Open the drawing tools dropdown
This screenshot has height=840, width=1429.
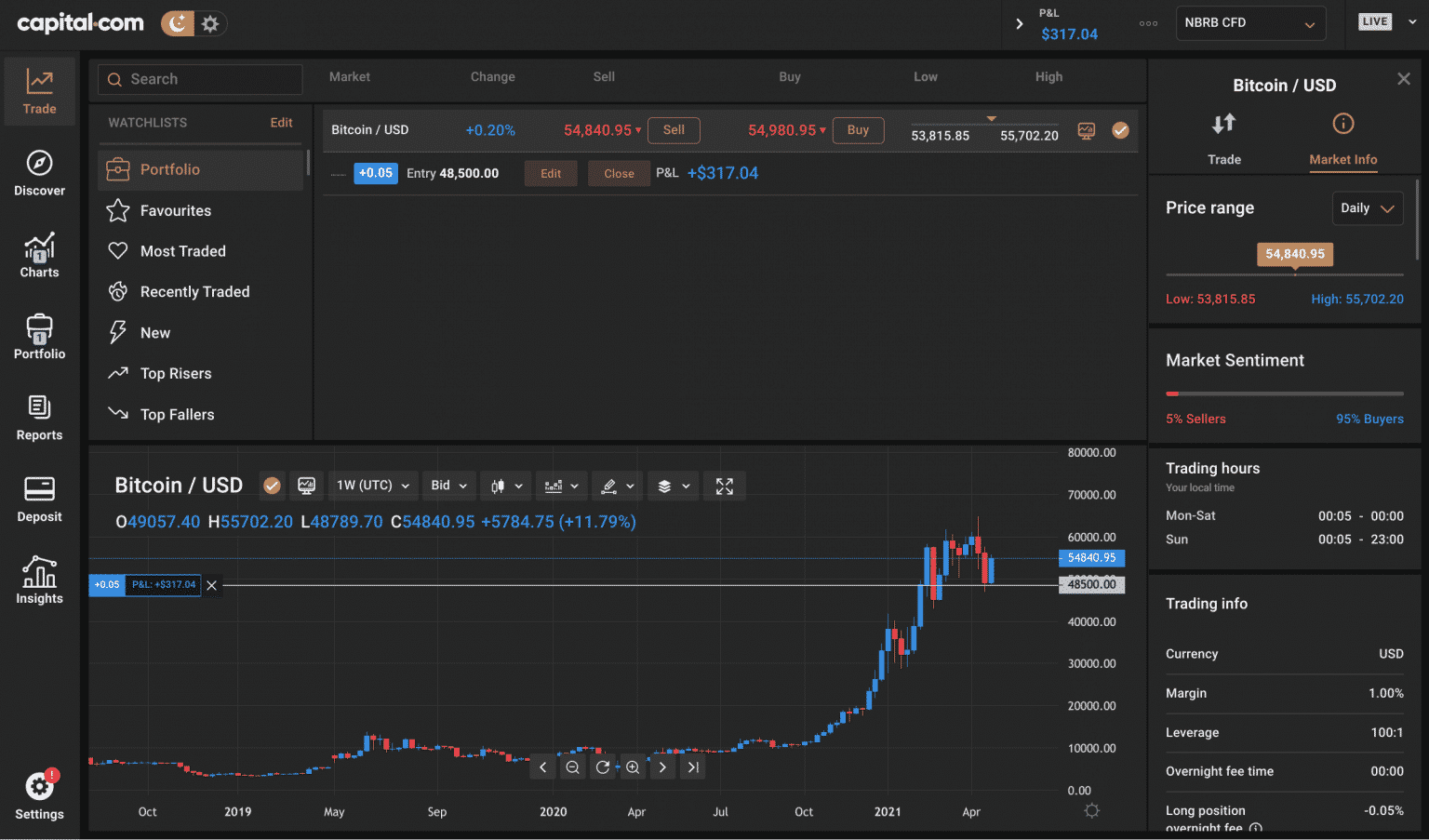tap(618, 486)
